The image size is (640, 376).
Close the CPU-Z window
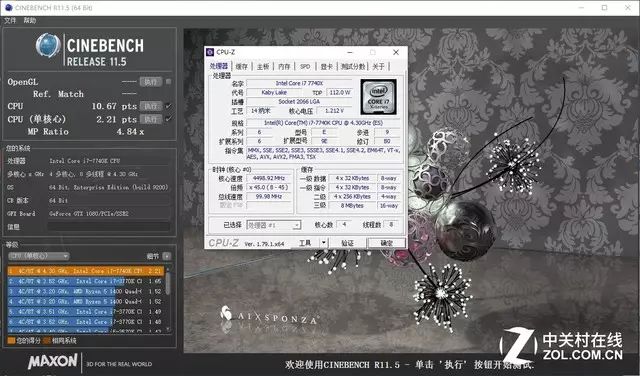[x=396, y=52]
